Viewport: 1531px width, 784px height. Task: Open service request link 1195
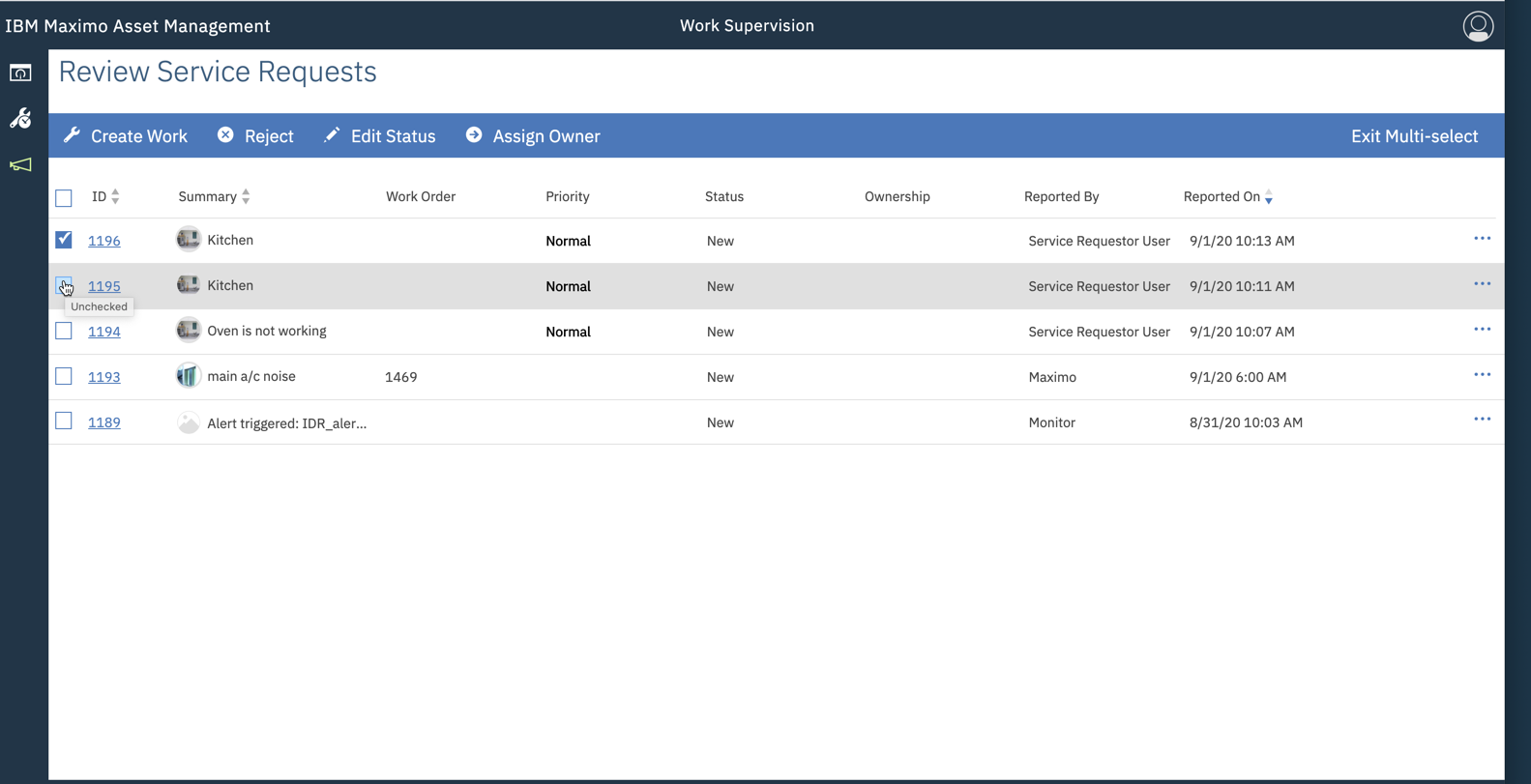pos(104,286)
